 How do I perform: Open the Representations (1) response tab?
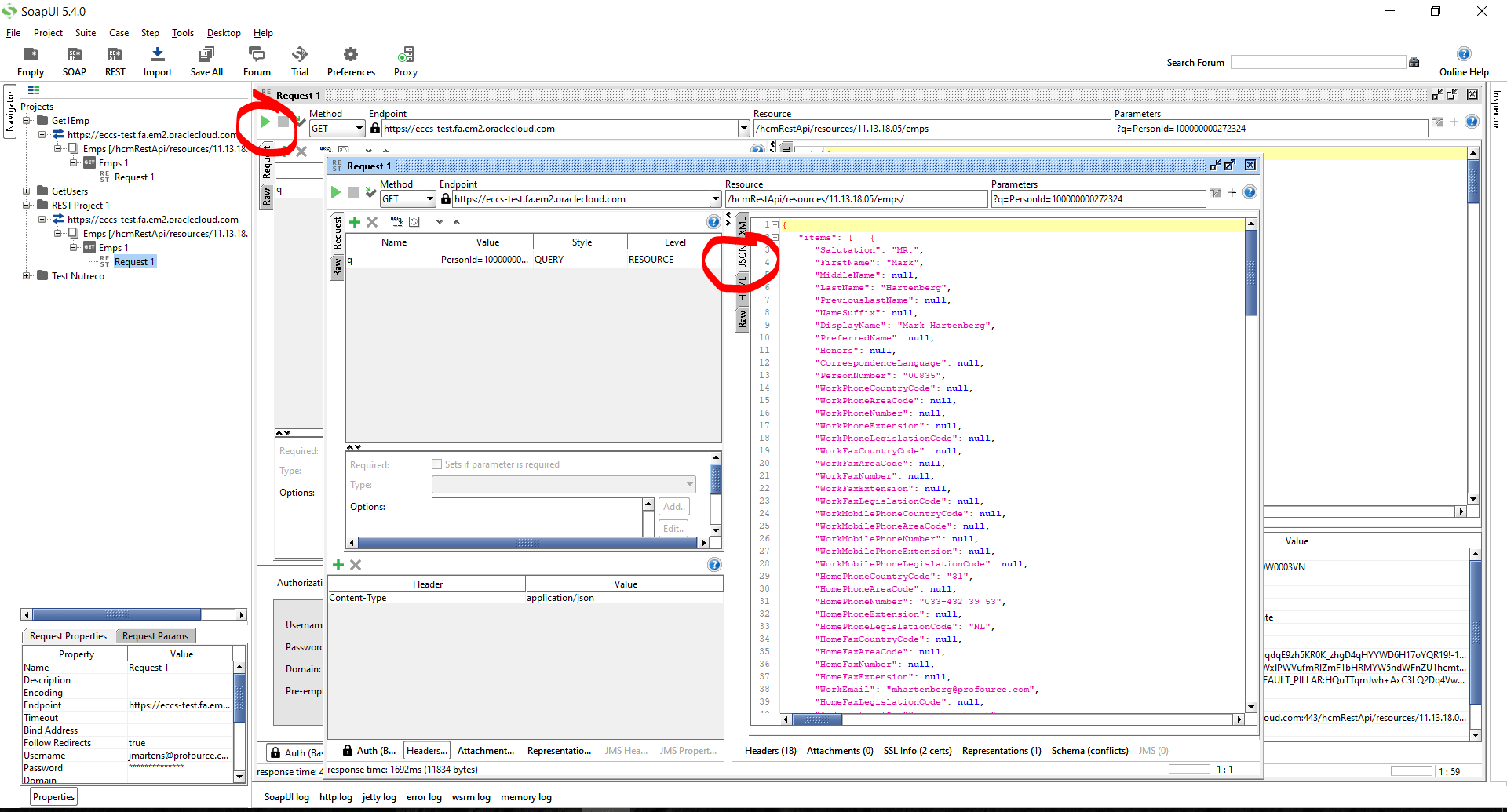1002,751
